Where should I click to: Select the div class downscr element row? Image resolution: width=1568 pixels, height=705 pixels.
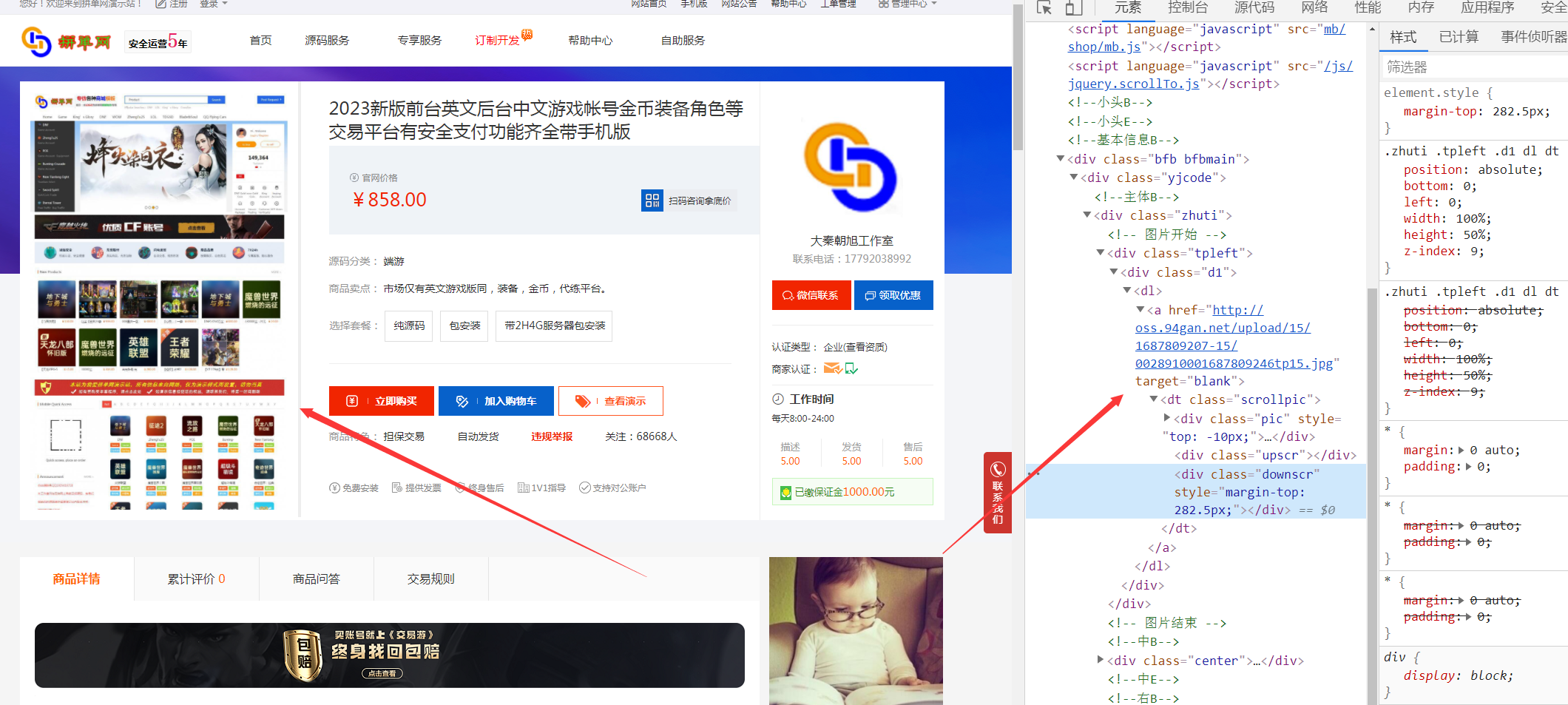pyautogui.click(x=1195, y=492)
